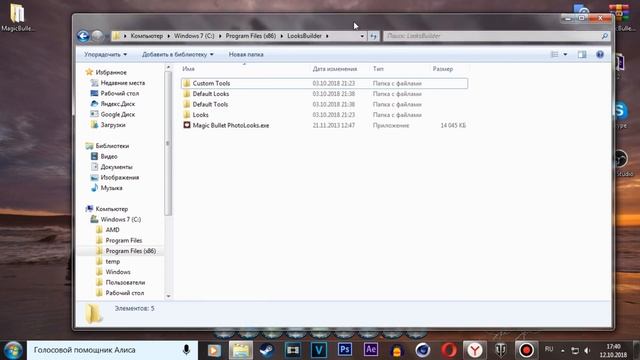Sort by the Размер column header
This screenshot has height=360, width=640.
pos(443,69)
